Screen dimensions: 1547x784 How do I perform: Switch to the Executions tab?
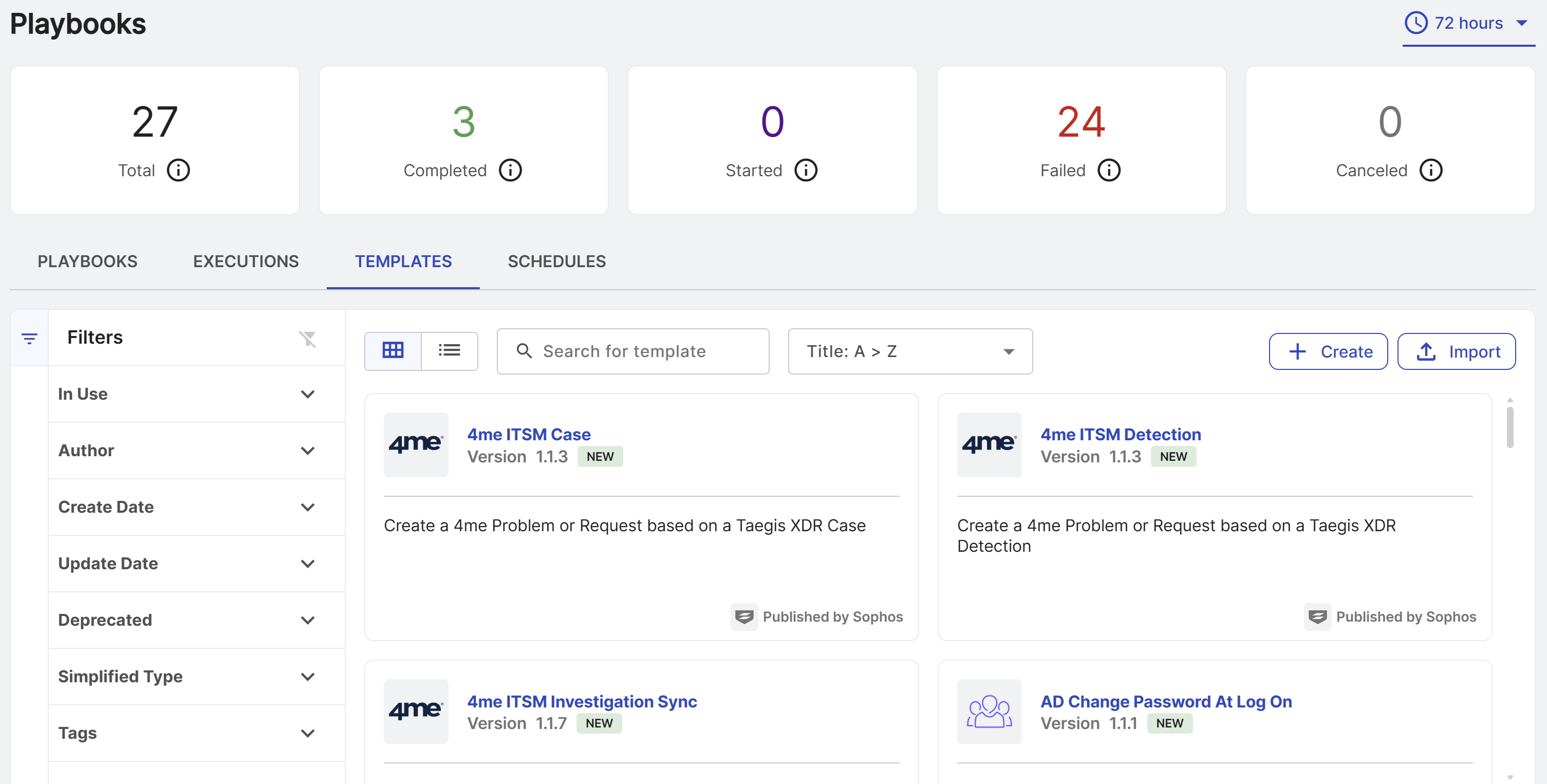click(x=246, y=262)
